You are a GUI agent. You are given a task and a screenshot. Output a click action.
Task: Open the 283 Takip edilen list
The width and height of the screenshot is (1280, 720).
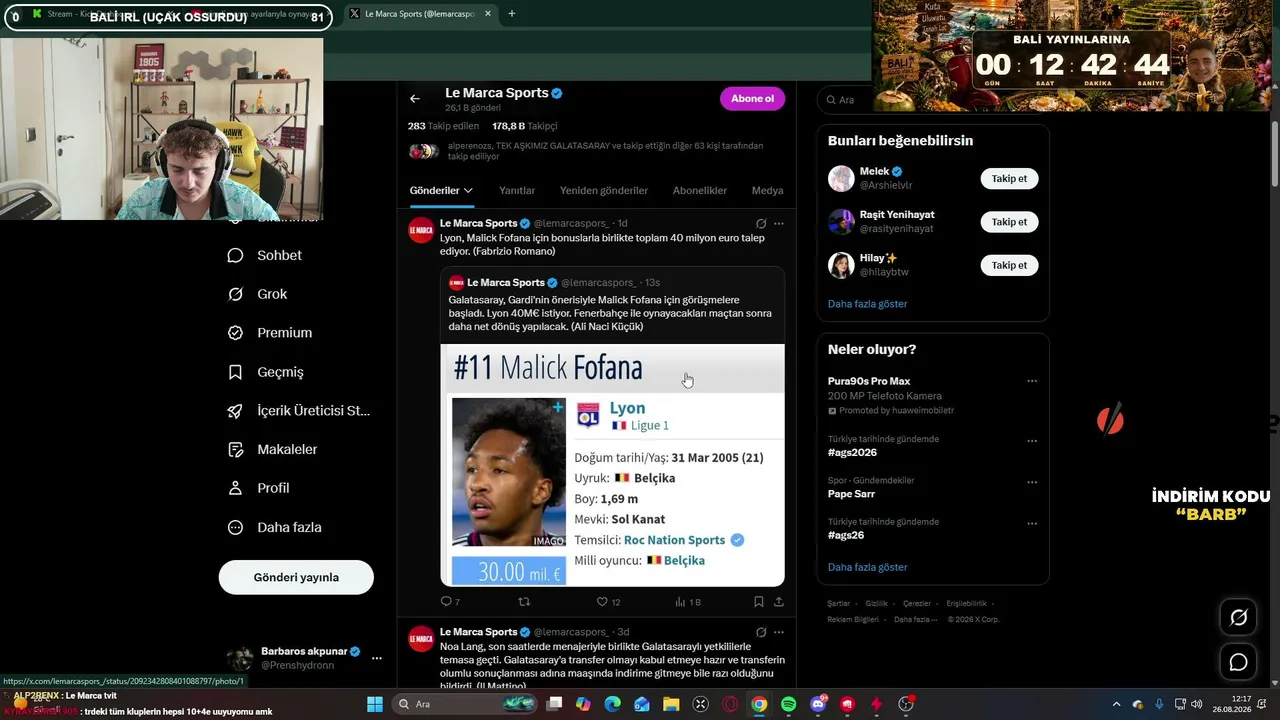pyautogui.click(x=444, y=126)
